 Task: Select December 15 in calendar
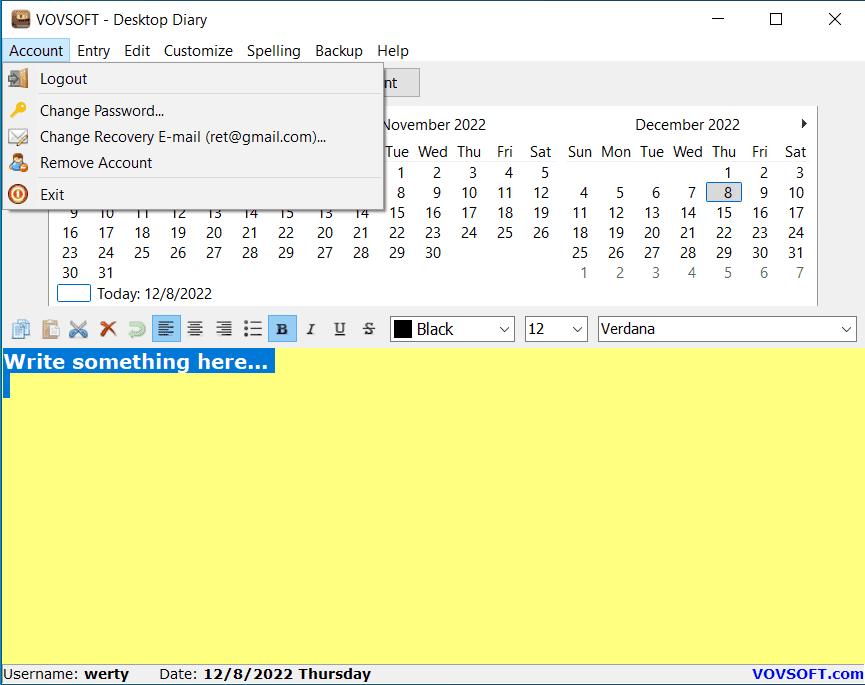click(724, 212)
